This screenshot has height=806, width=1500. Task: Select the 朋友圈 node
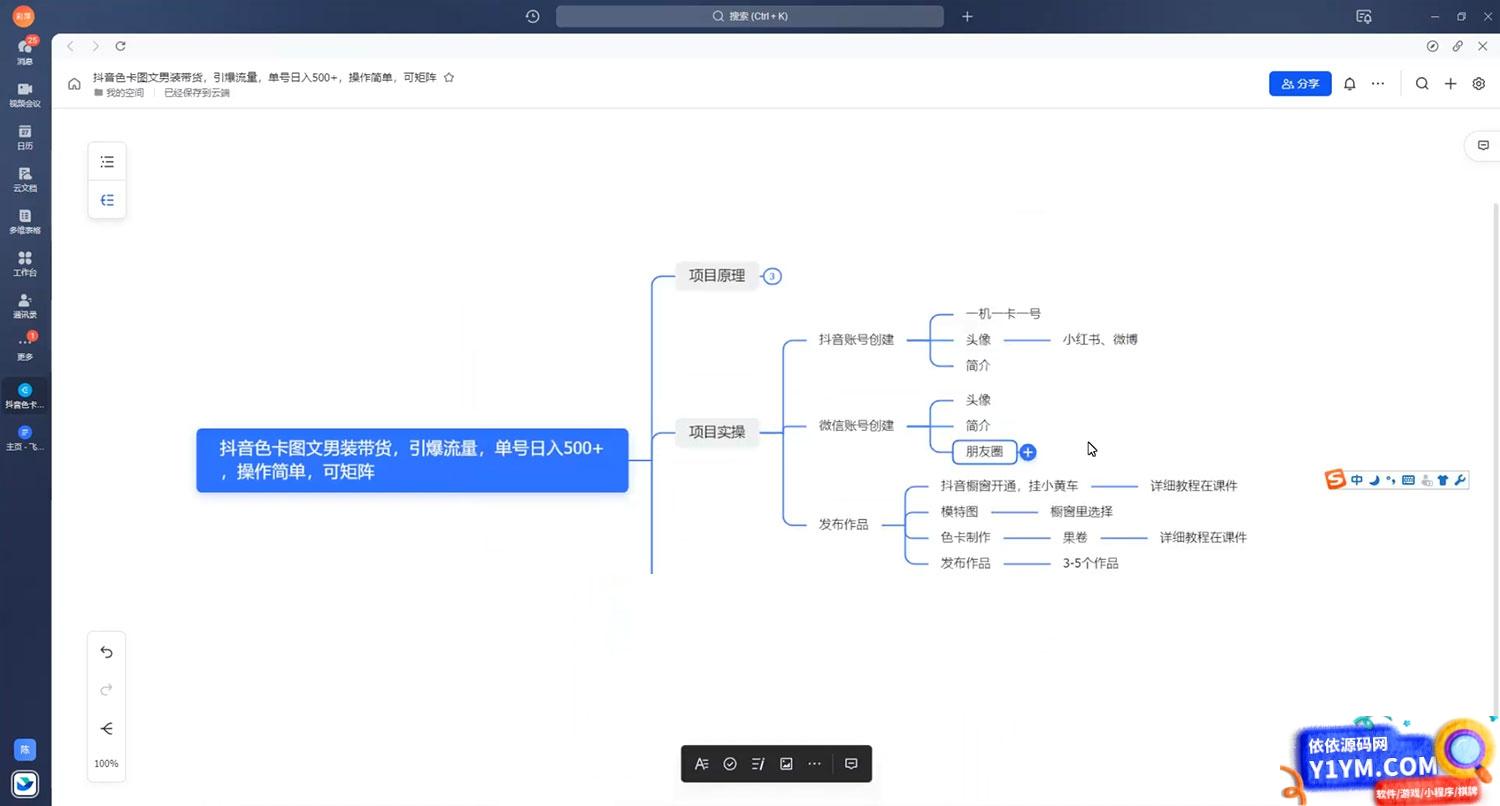[984, 452]
